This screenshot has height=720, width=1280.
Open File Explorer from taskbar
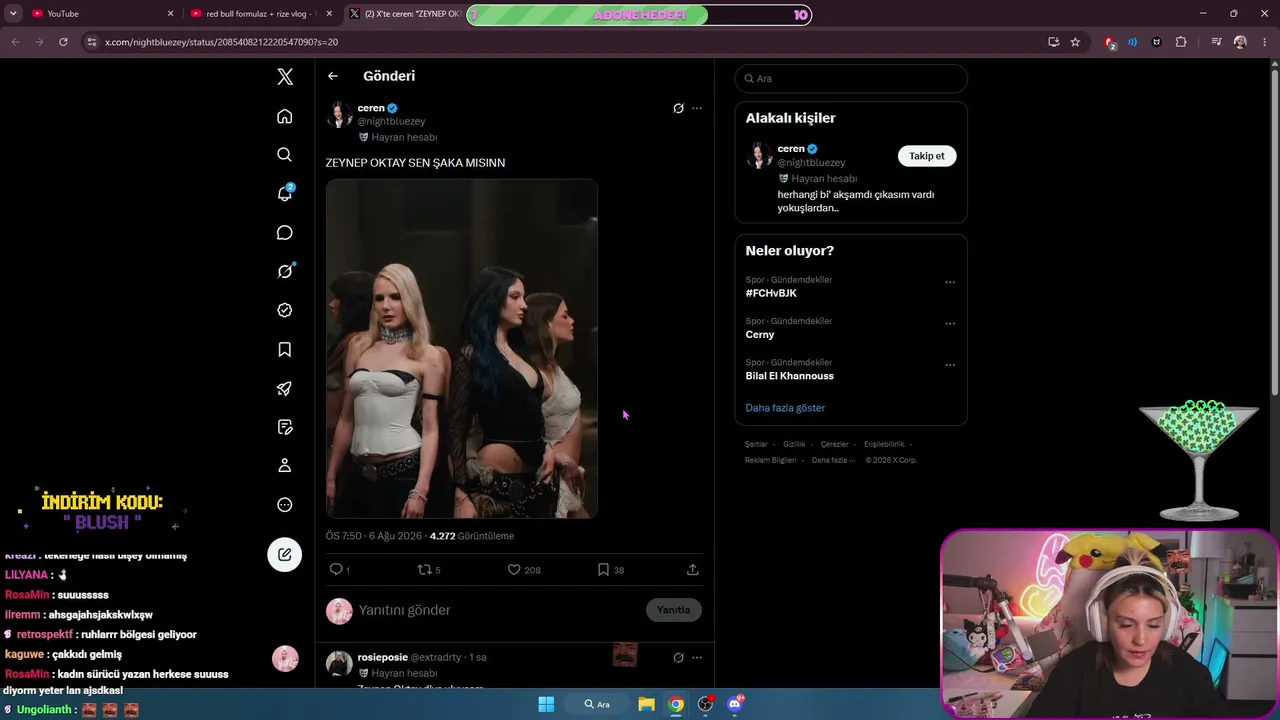click(647, 704)
